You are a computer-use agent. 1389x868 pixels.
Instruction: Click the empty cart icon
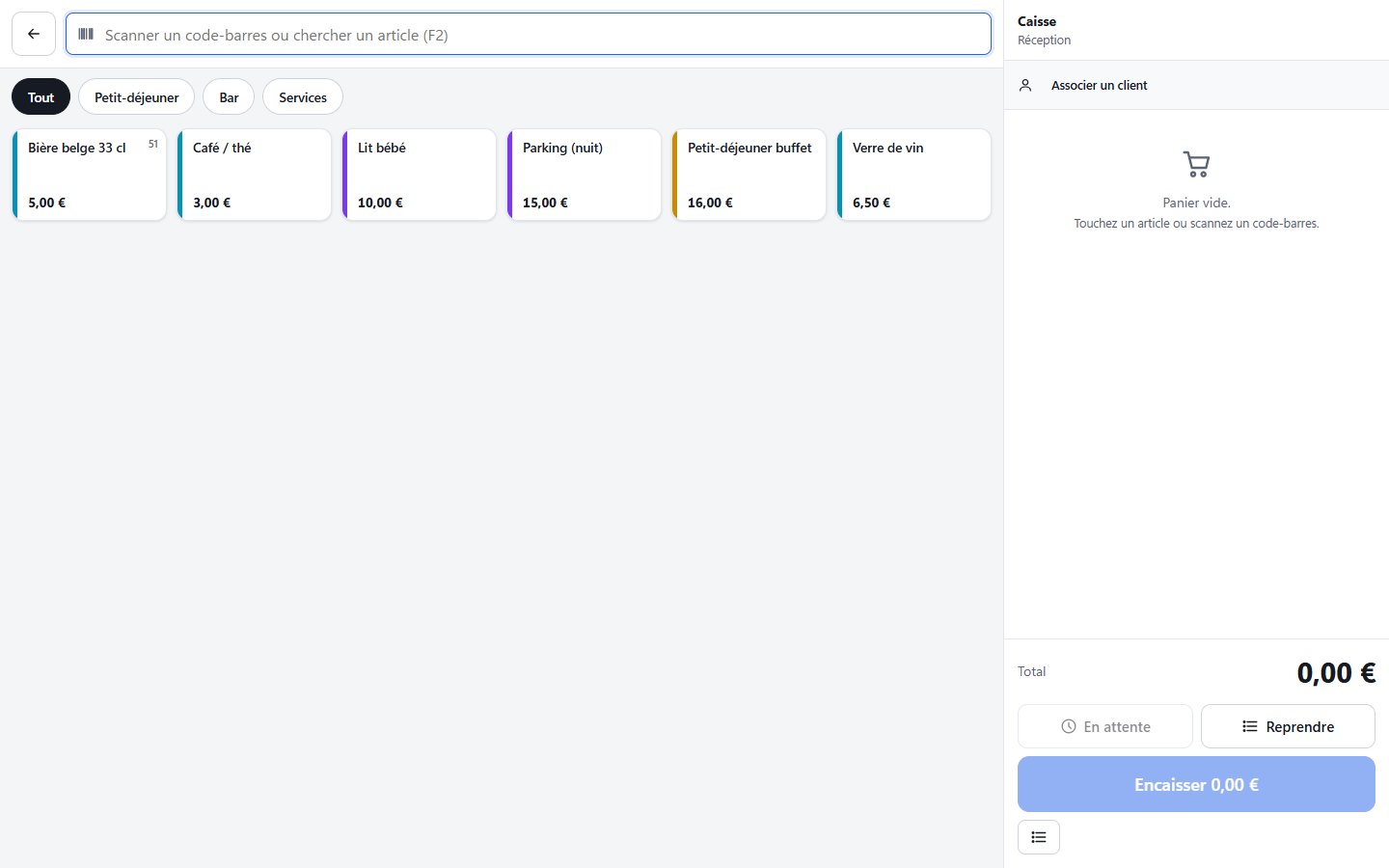(1196, 164)
